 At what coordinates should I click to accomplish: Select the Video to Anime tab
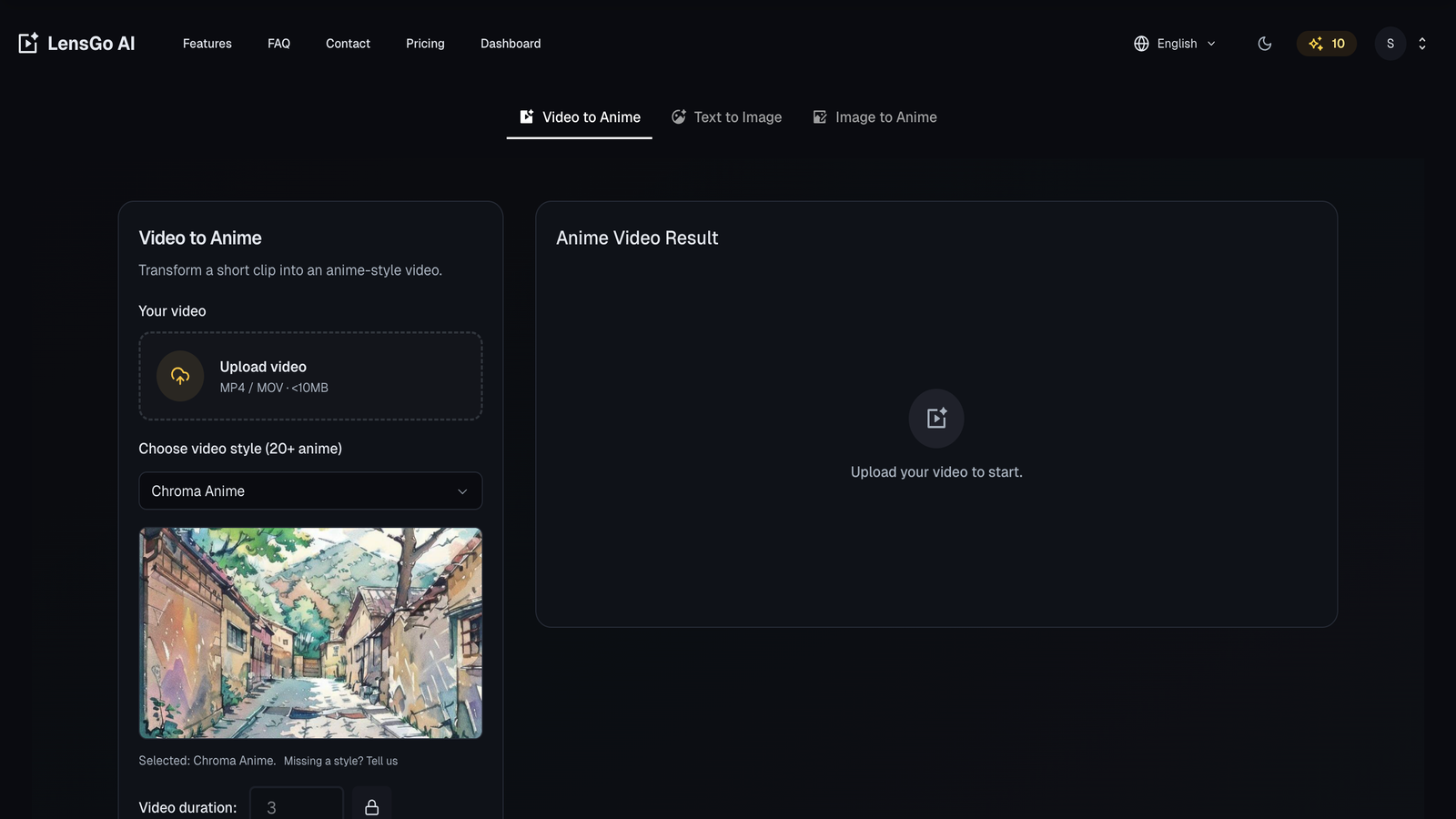click(x=580, y=117)
